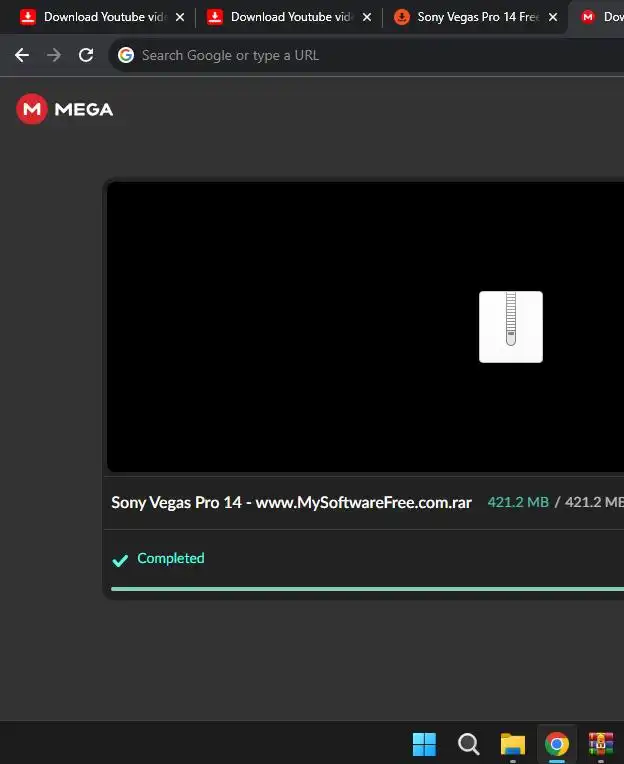Click the Google icon in the address bar
Viewport: 624px width, 764px height.
pos(126,55)
